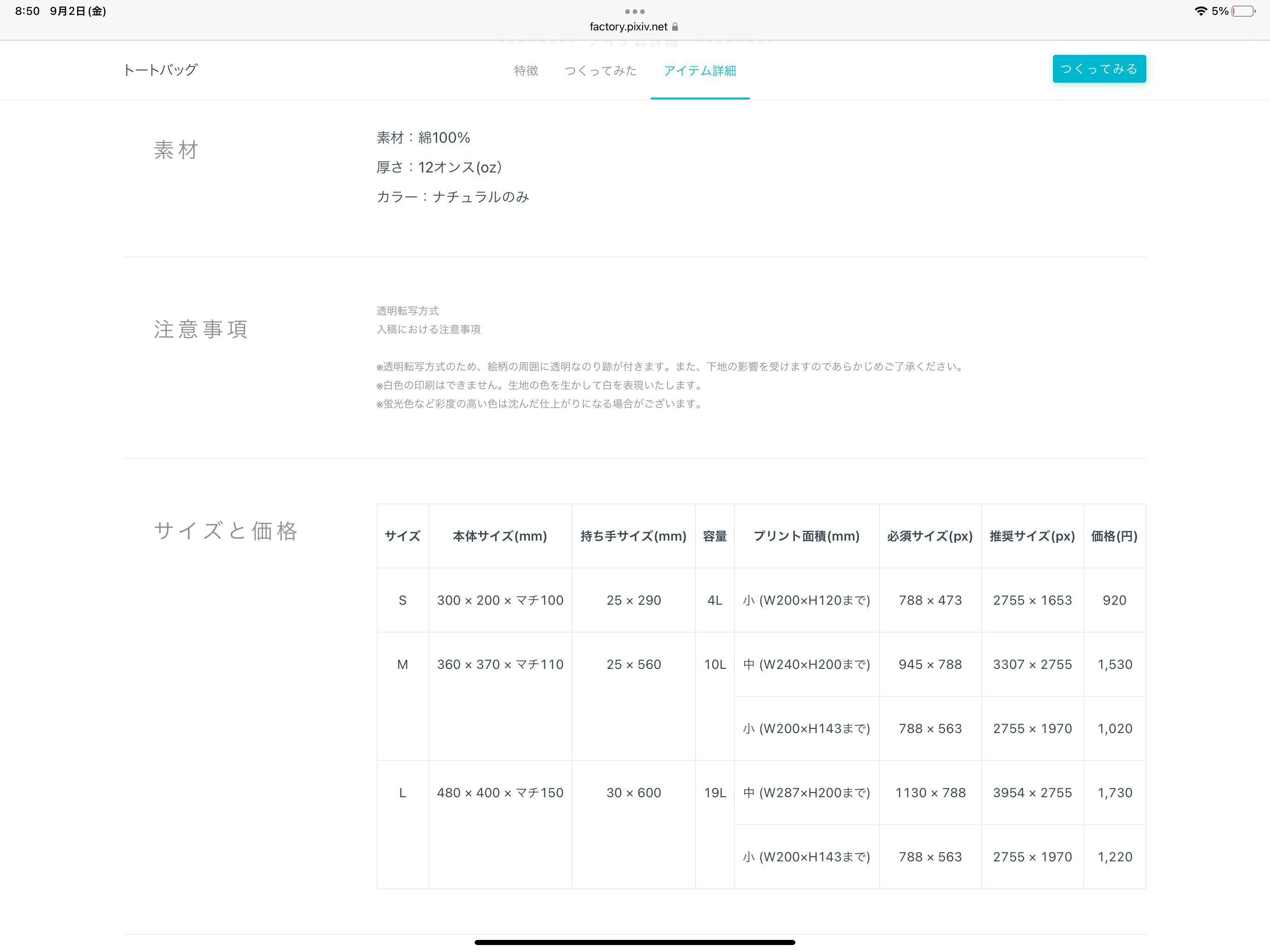1270x952 pixels.
Task: Tap the トートバッグ page title
Action: click(x=160, y=69)
